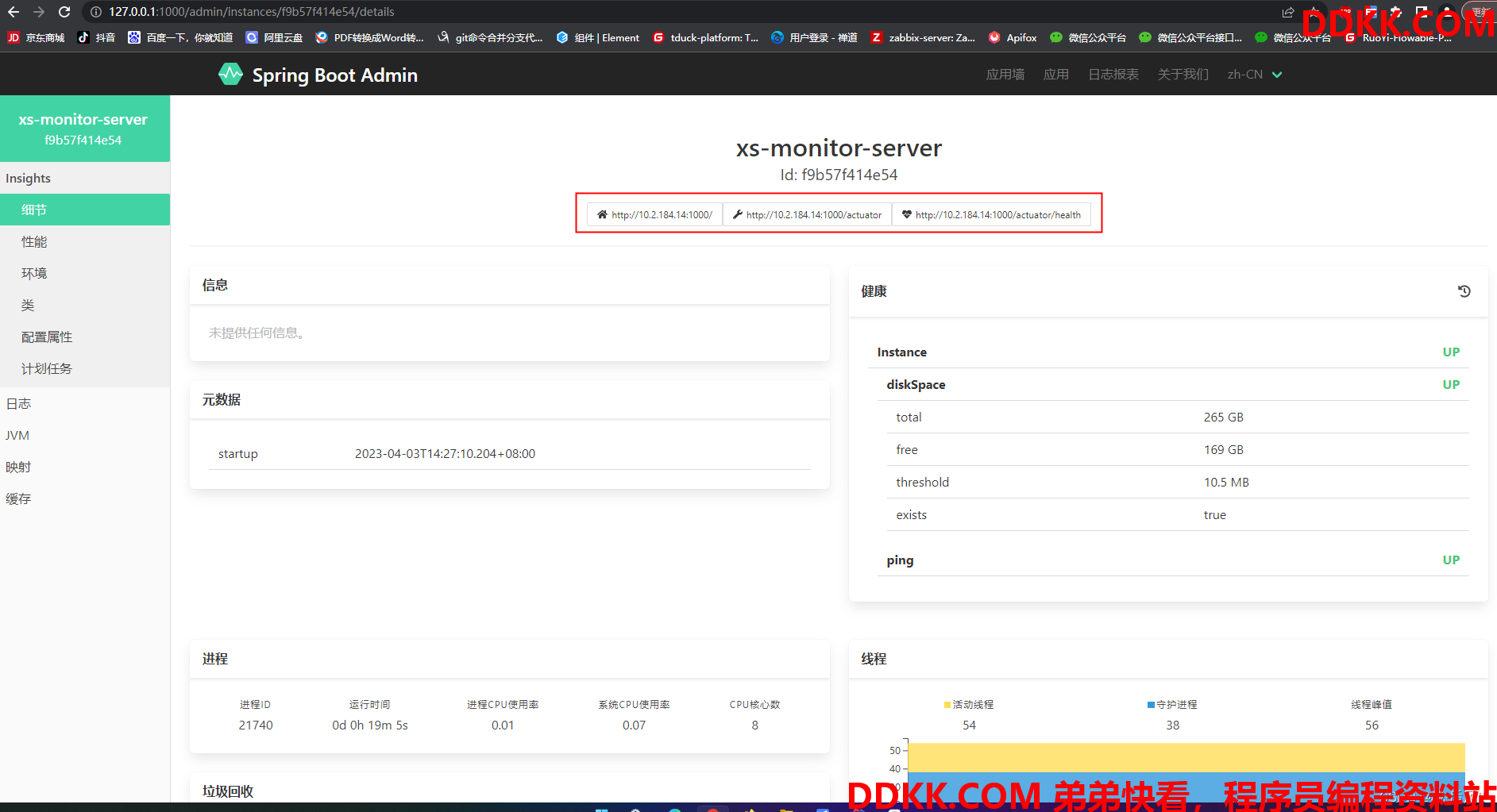Click the browser back arrow
1497x812 pixels.
coord(14,12)
